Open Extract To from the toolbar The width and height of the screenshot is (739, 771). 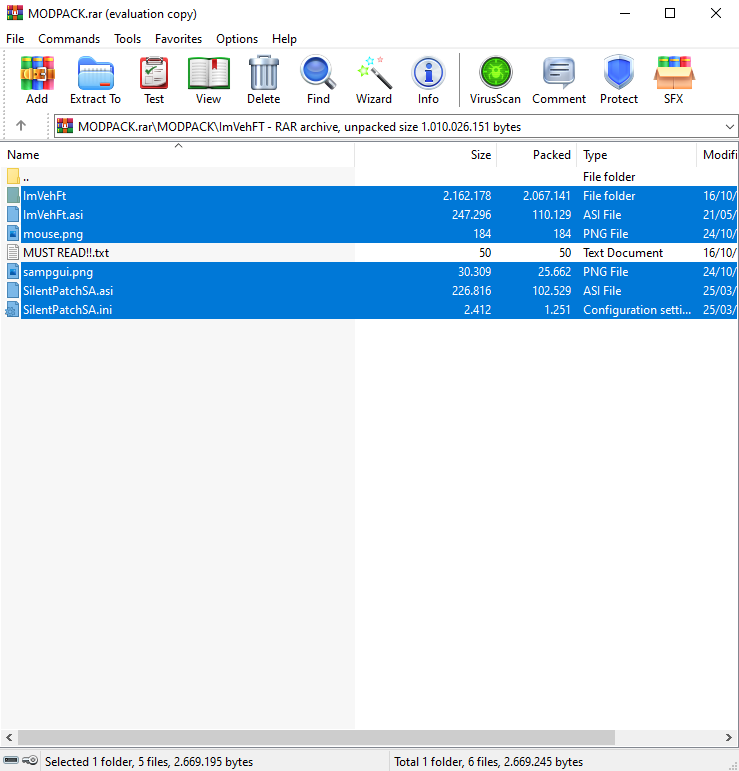click(95, 73)
